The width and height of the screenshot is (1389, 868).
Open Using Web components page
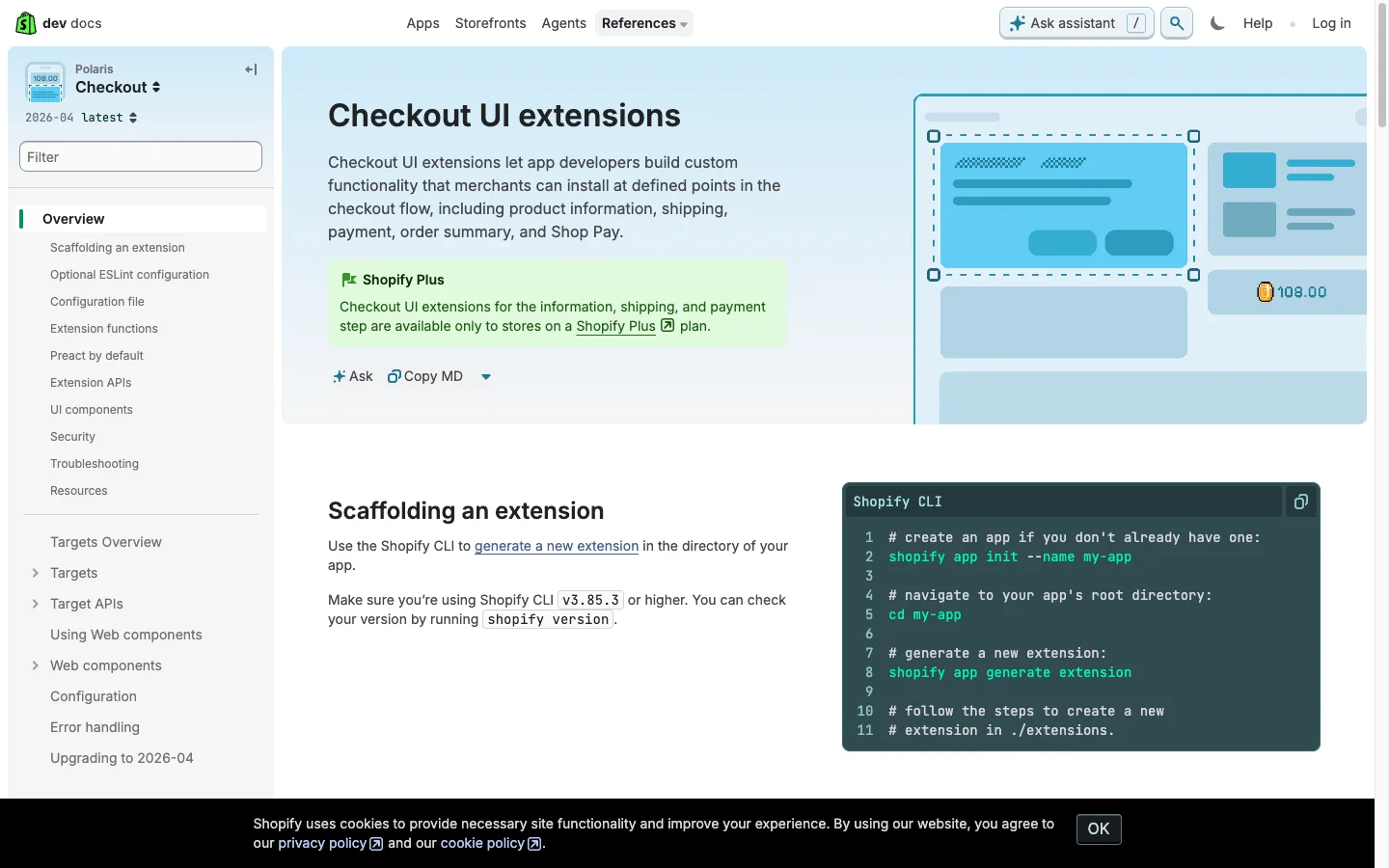[126, 635]
